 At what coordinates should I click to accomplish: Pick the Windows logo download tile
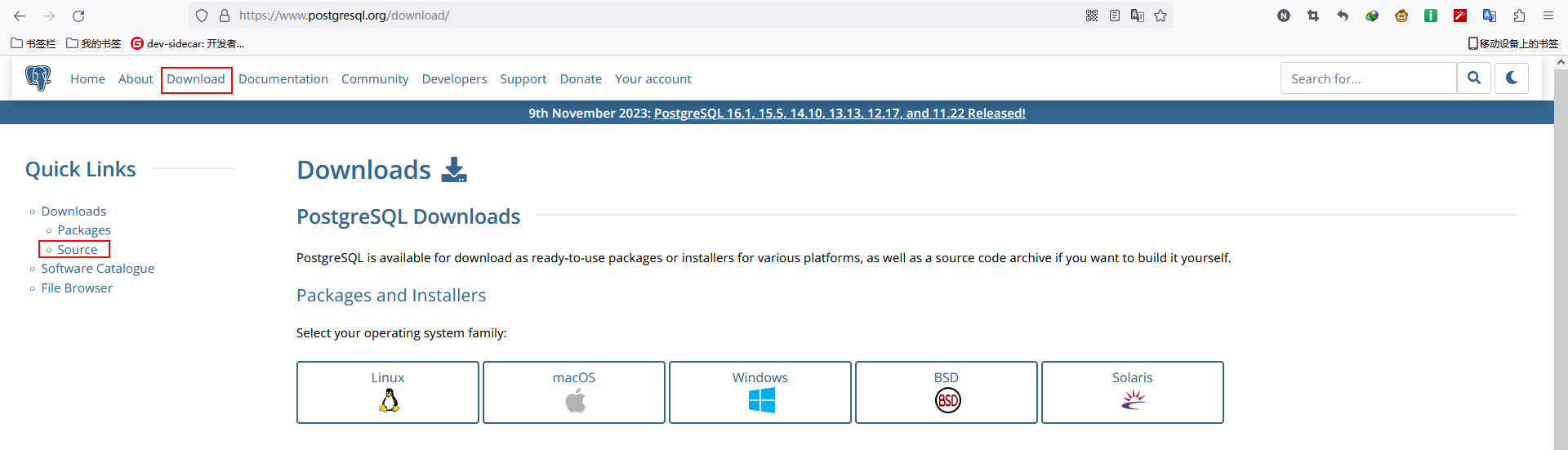pyautogui.click(x=760, y=392)
